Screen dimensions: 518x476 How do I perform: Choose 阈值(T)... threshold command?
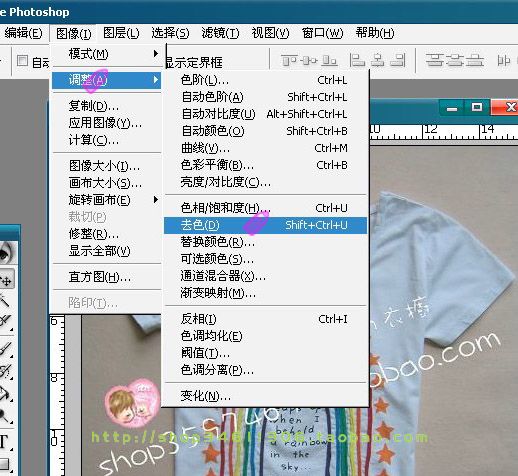click(x=265, y=353)
